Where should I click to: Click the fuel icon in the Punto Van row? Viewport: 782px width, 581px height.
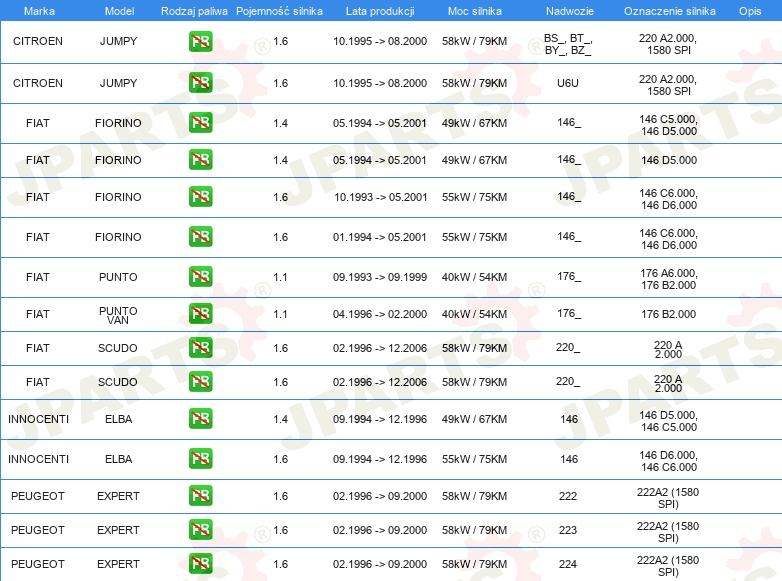pyautogui.click(x=200, y=314)
